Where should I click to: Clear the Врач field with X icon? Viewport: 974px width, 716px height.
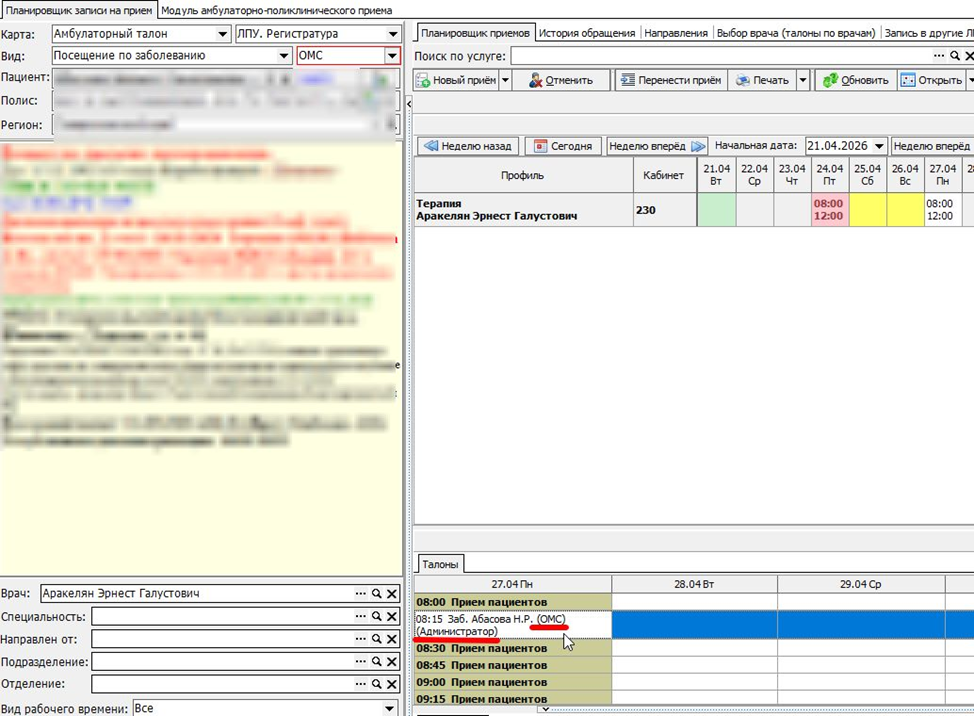392,594
